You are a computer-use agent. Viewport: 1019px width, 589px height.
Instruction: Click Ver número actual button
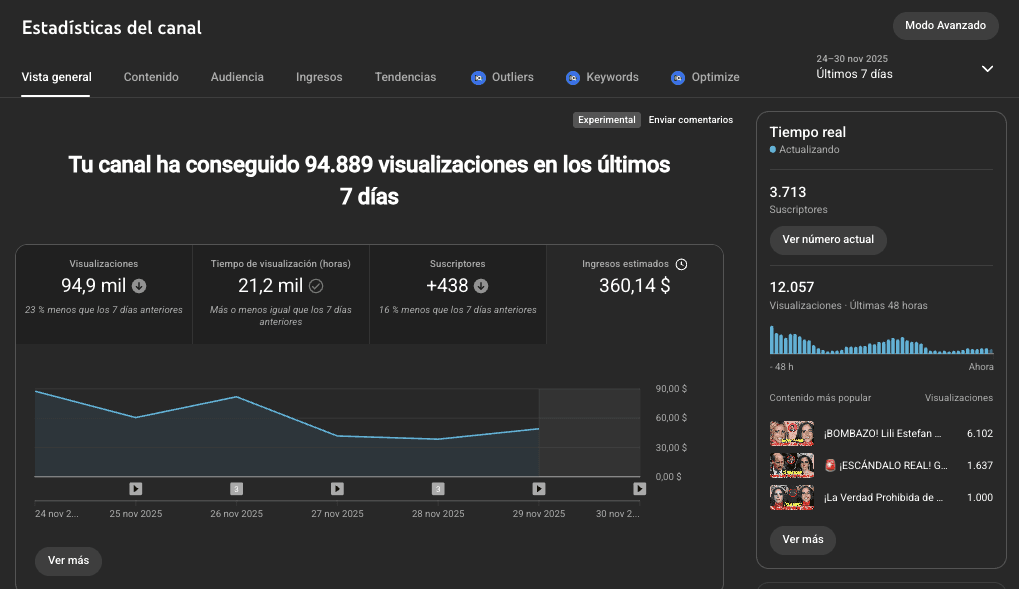828,239
